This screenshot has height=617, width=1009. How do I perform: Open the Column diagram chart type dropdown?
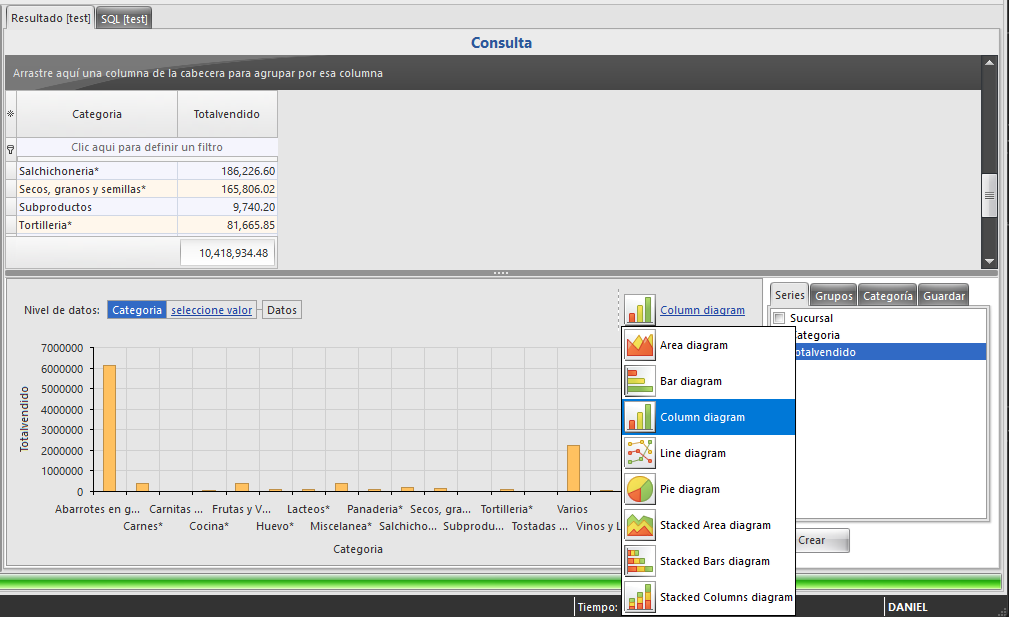click(702, 310)
